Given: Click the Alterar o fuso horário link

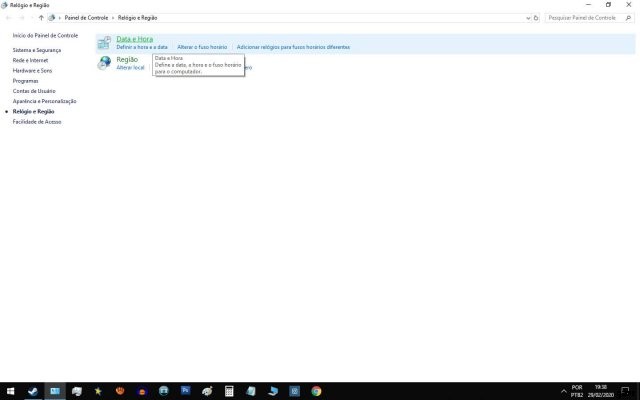Looking at the screenshot, I should click(202, 47).
